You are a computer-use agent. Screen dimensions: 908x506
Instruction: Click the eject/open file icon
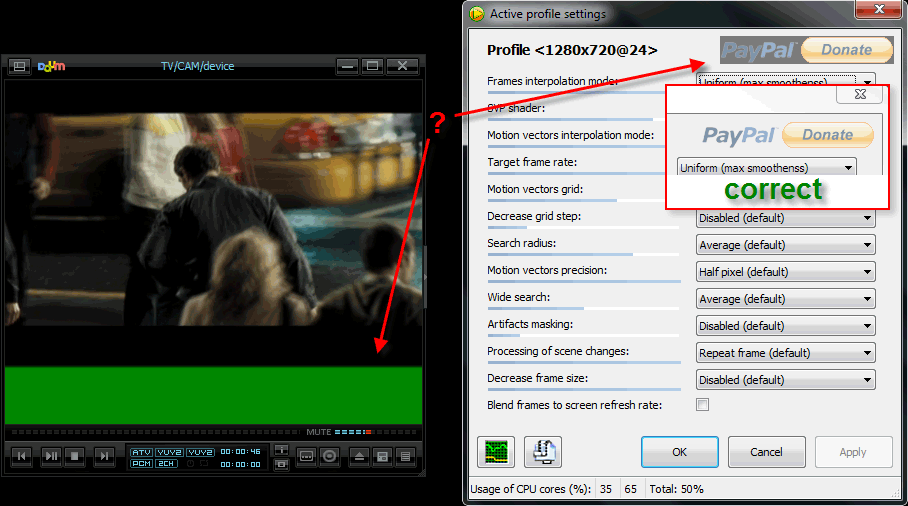pos(360,456)
